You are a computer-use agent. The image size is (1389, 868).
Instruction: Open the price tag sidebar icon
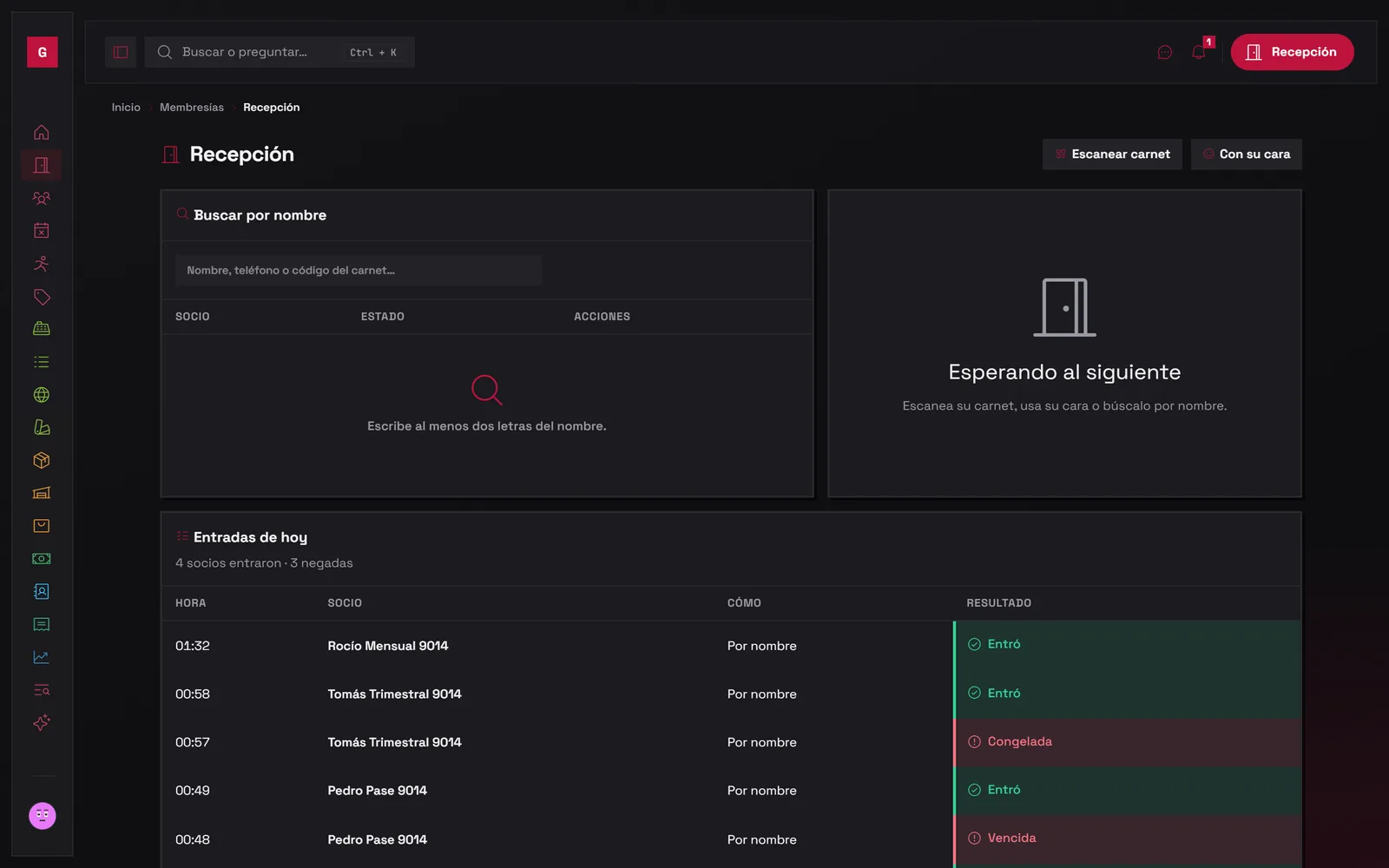41,297
